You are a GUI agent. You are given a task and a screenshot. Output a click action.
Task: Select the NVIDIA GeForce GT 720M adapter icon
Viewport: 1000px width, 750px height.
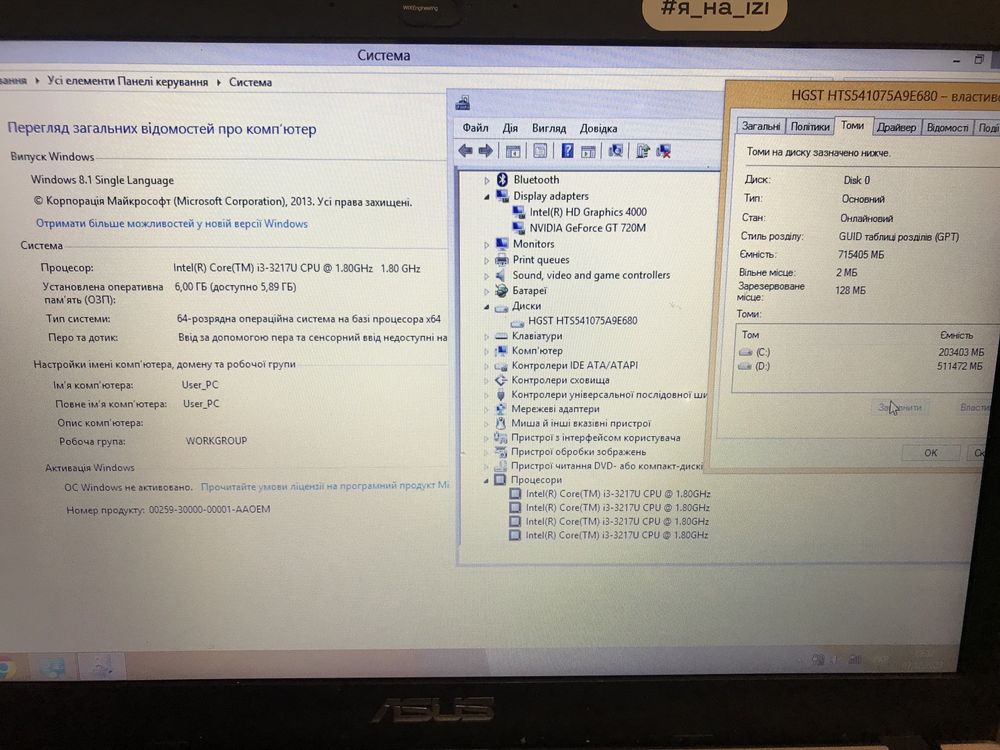[519, 228]
